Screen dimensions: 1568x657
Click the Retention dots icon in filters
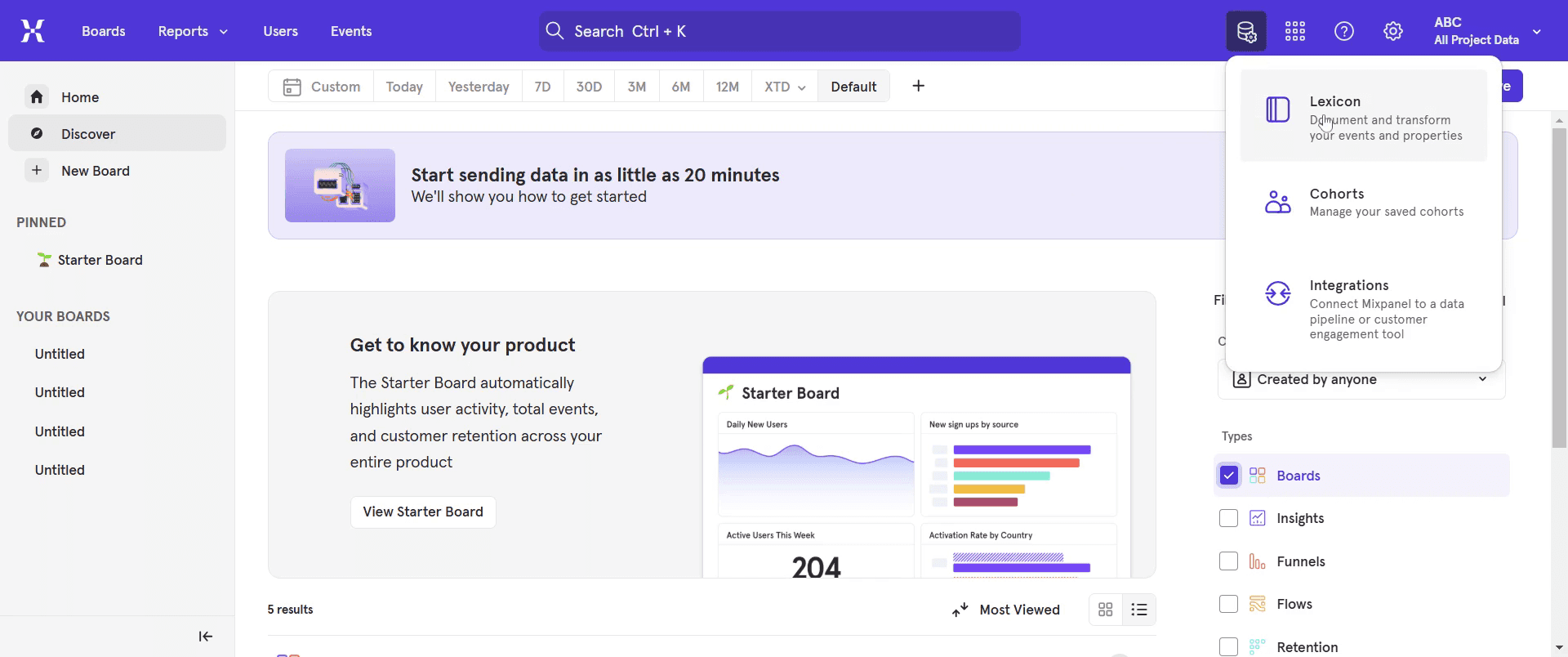pyautogui.click(x=1258, y=646)
